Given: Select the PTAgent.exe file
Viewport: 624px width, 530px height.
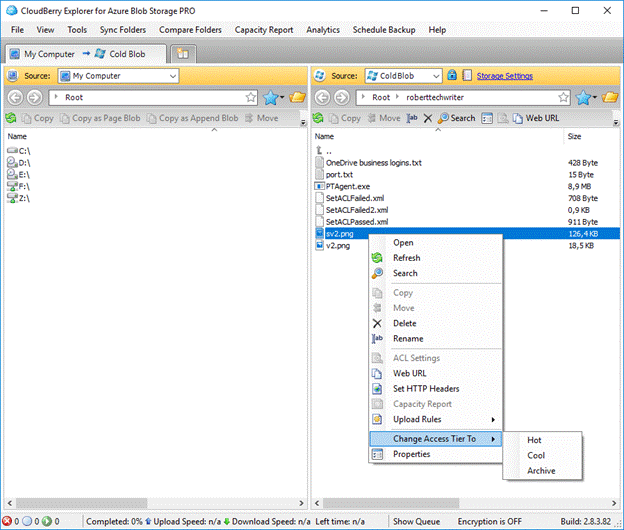Looking at the screenshot, I should pos(348,186).
